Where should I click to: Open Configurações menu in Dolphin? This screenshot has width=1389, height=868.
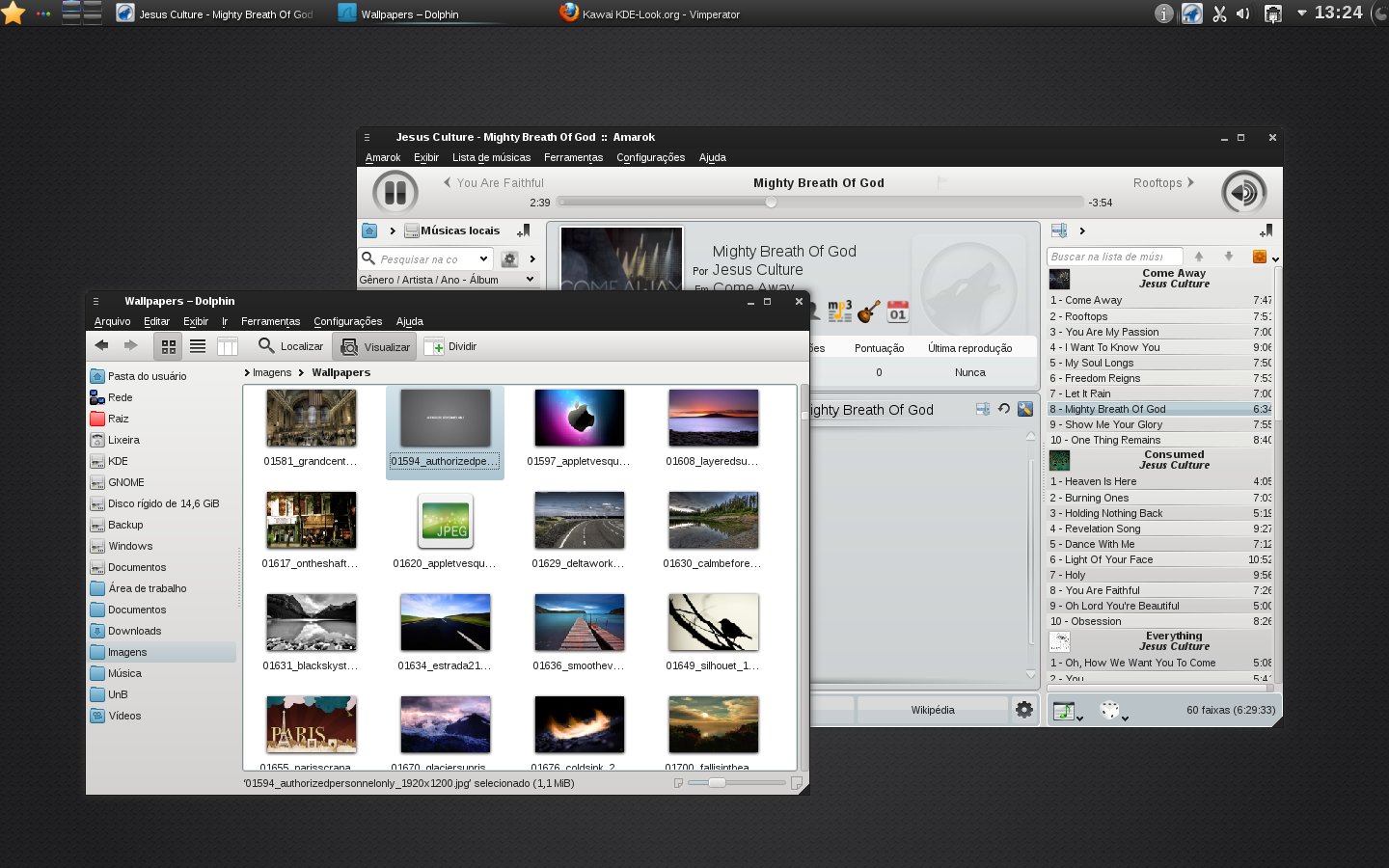[x=347, y=321]
